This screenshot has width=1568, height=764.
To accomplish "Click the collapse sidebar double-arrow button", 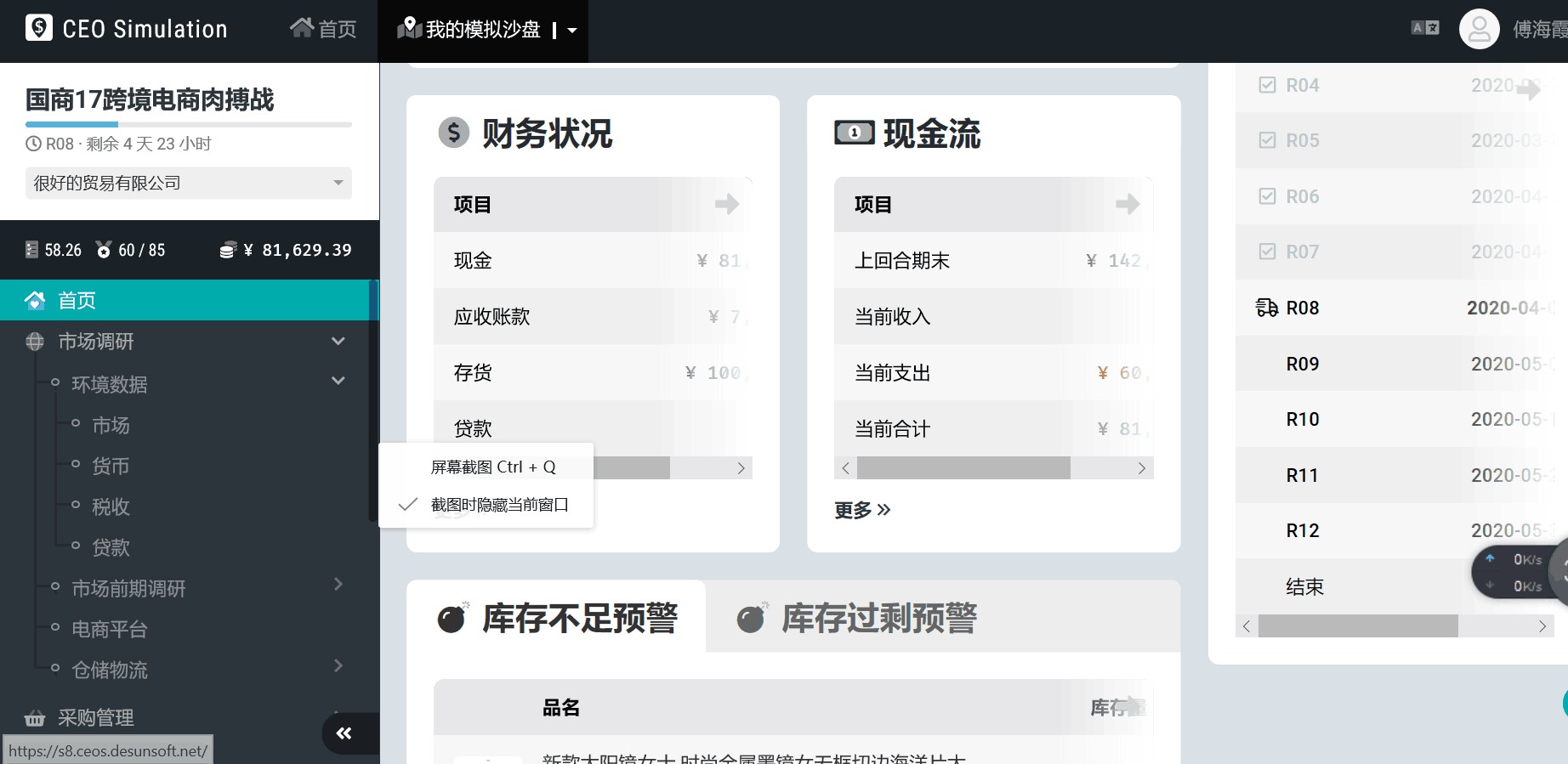I will tap(344, 733).
